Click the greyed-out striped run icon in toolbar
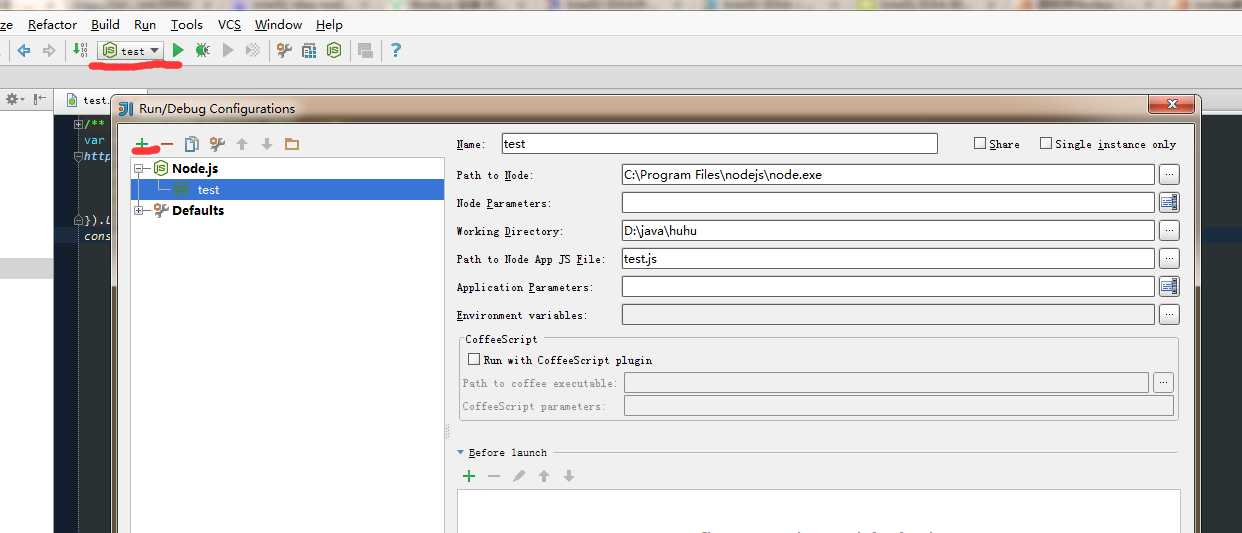Image resolution: width=1242 pixels, height=533 pixels. point(253,50)
